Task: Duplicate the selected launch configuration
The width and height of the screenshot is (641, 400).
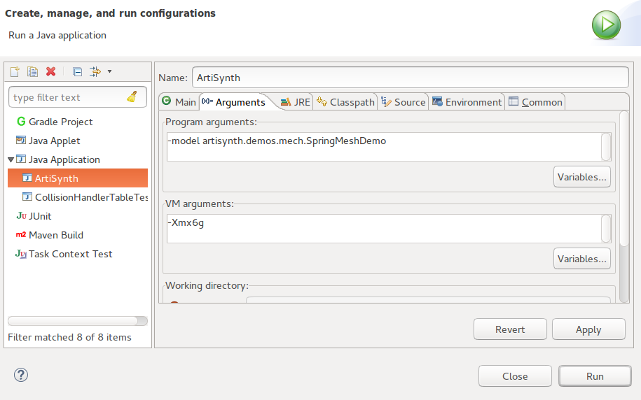Action: (32, 72)
